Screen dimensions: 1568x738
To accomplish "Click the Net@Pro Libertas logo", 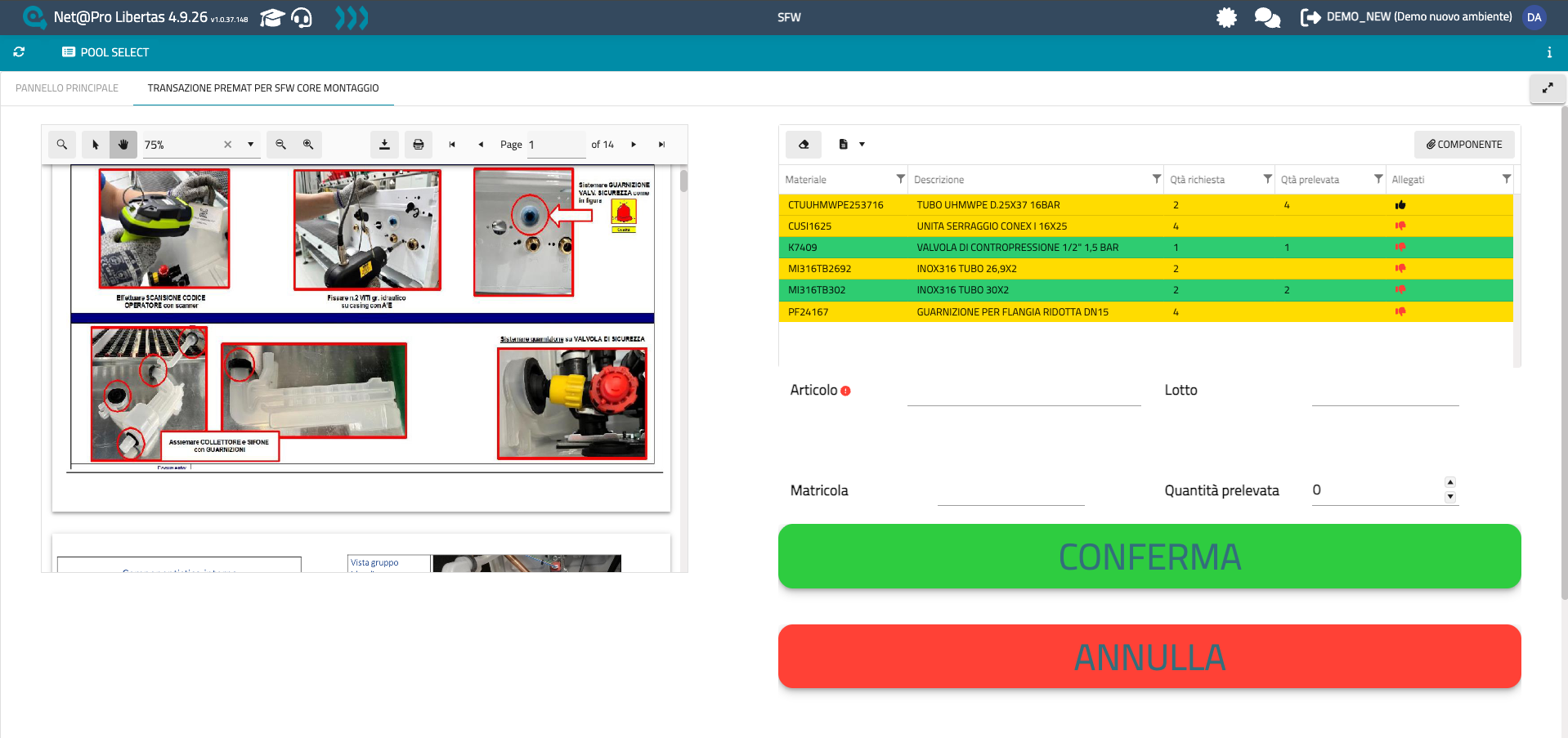I will (x=34, y=17).
